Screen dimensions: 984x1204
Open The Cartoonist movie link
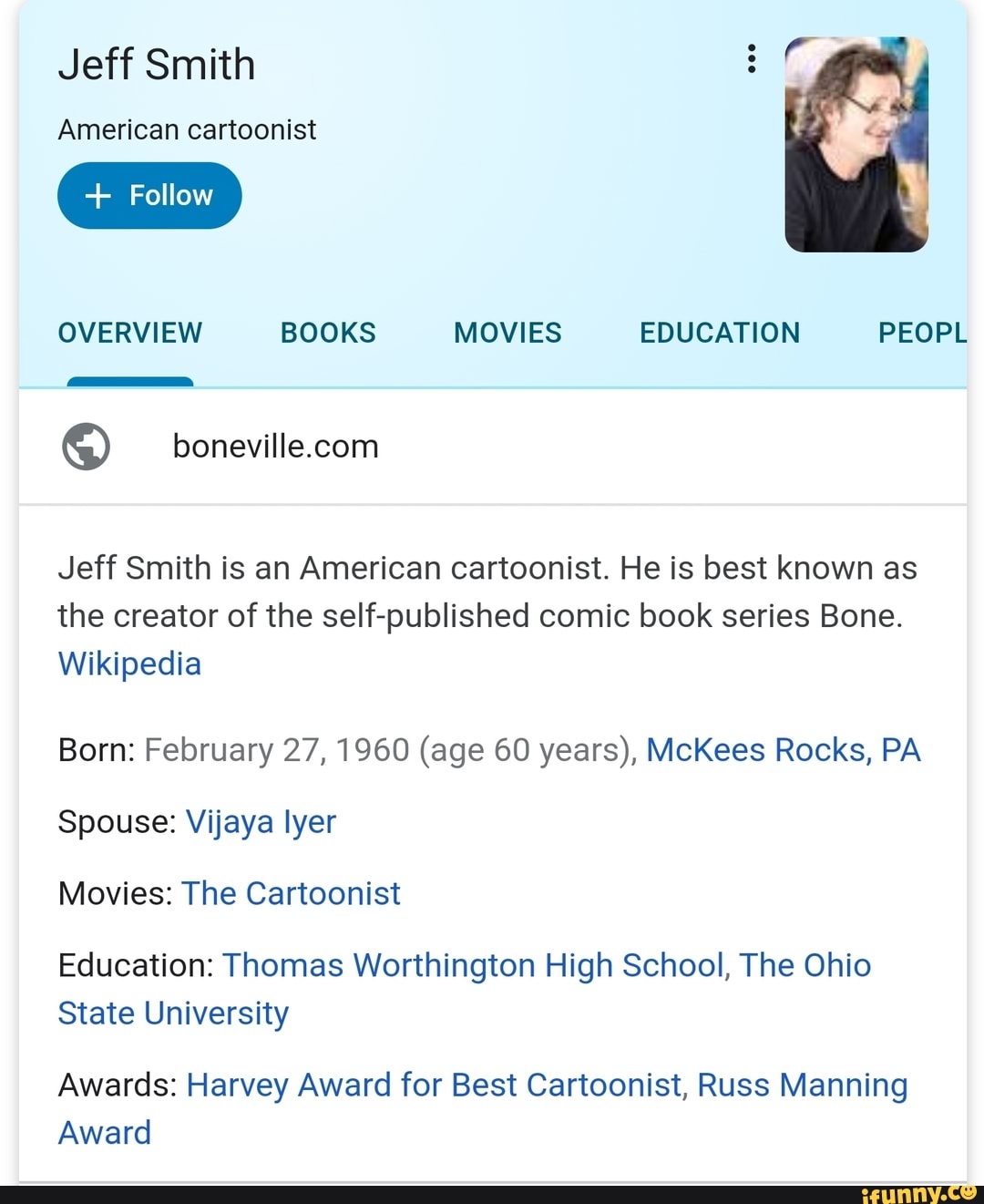(291, 893)
